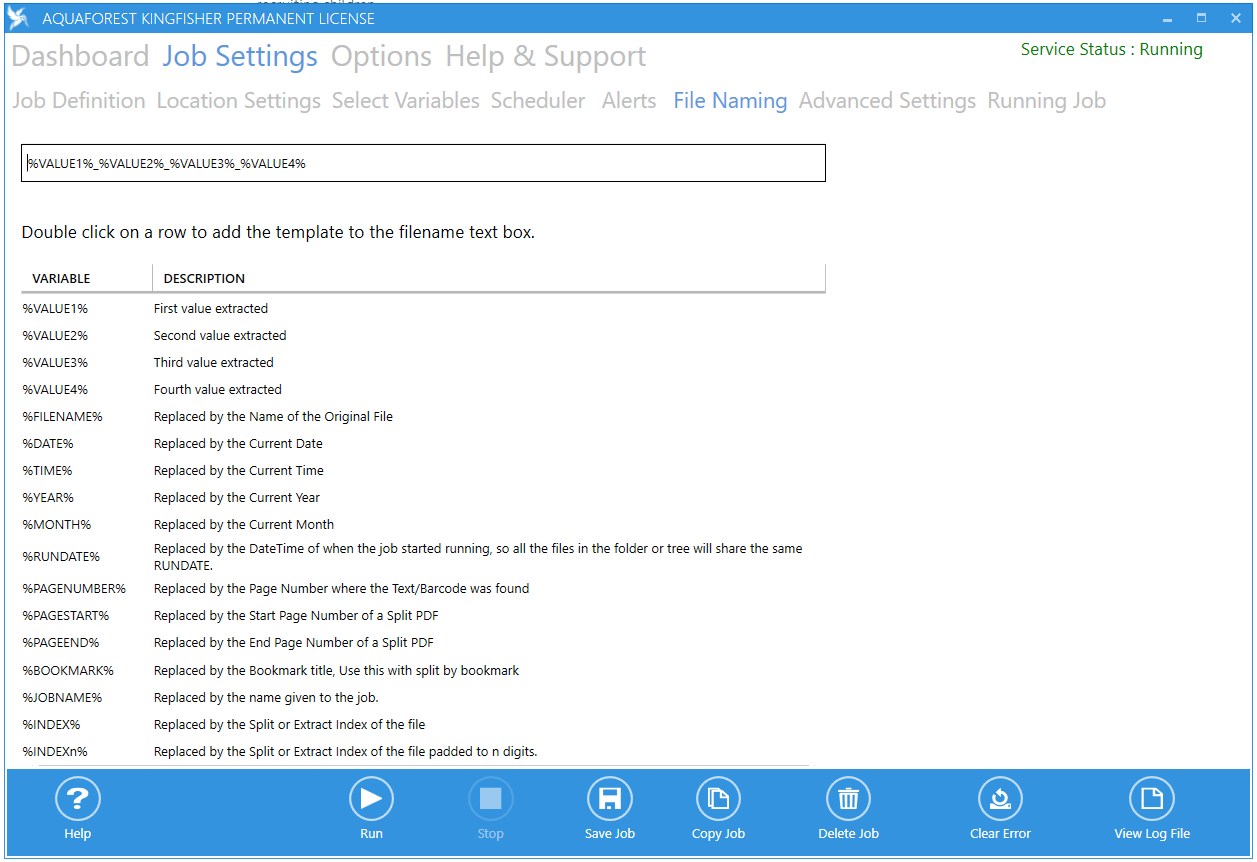Reset errors with the Clear Error icon
This screenshot has height=862, width=1257.
pos(1000,799)
